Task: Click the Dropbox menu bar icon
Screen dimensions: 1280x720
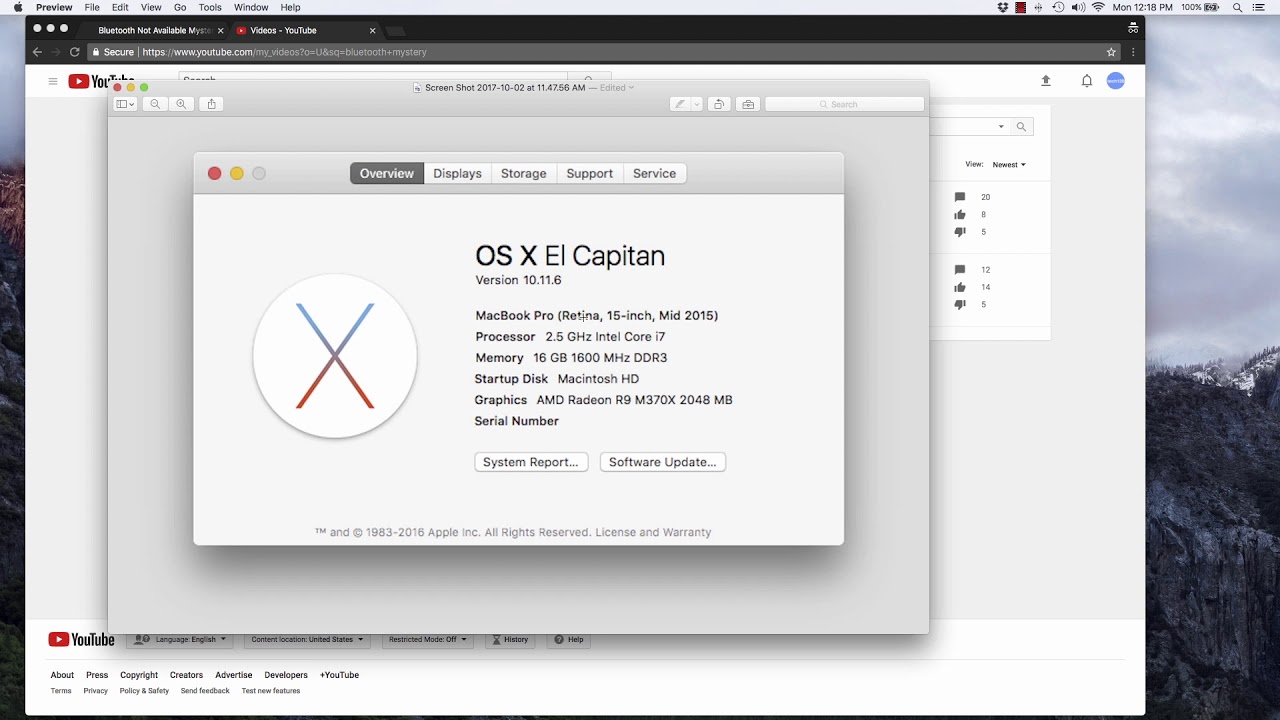Action: (1003, 7)
